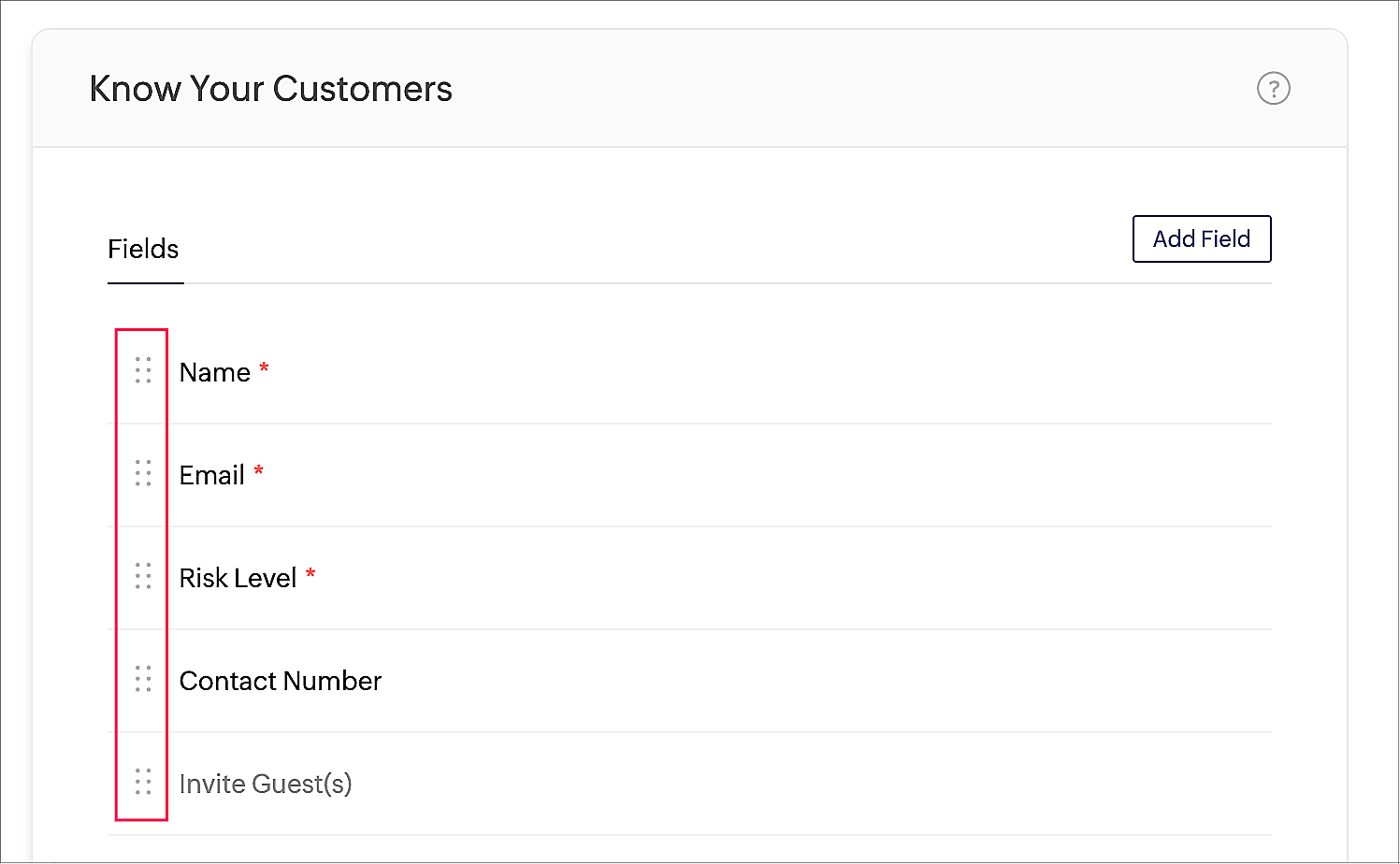This screenshot has width=1400, height=864.
Task: Open the Risk Level field
Action: 238,578
